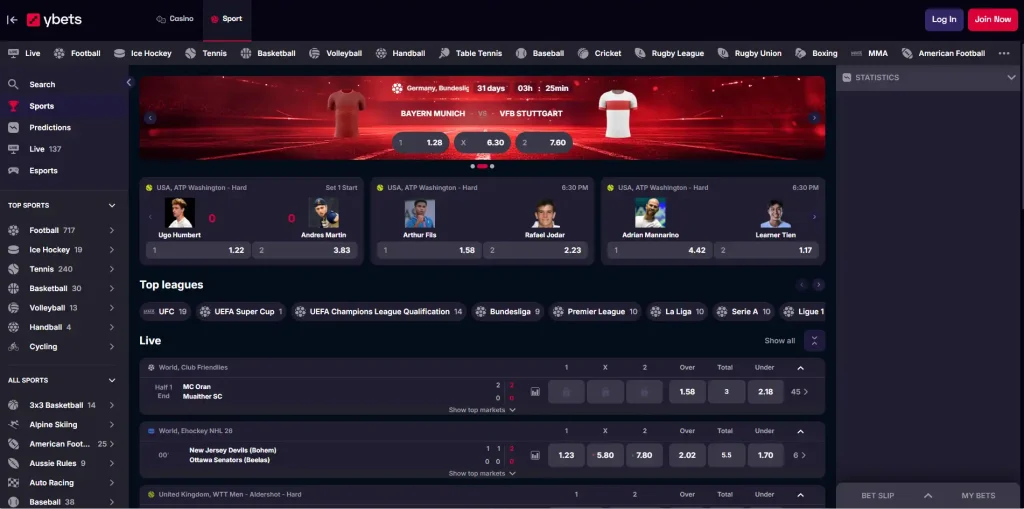Expand Tennis 240 in the sidebar
This screenshot has height=509, width=1024.
[x=112, y=269]
